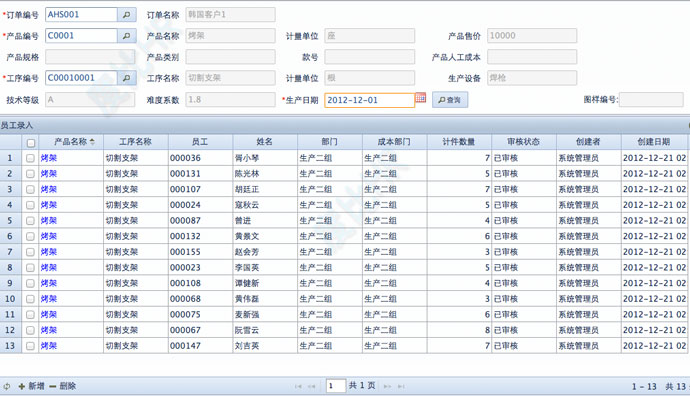690x396 pixels.
Task: Open 烤架 link in row 9
Action: [49, 283]
